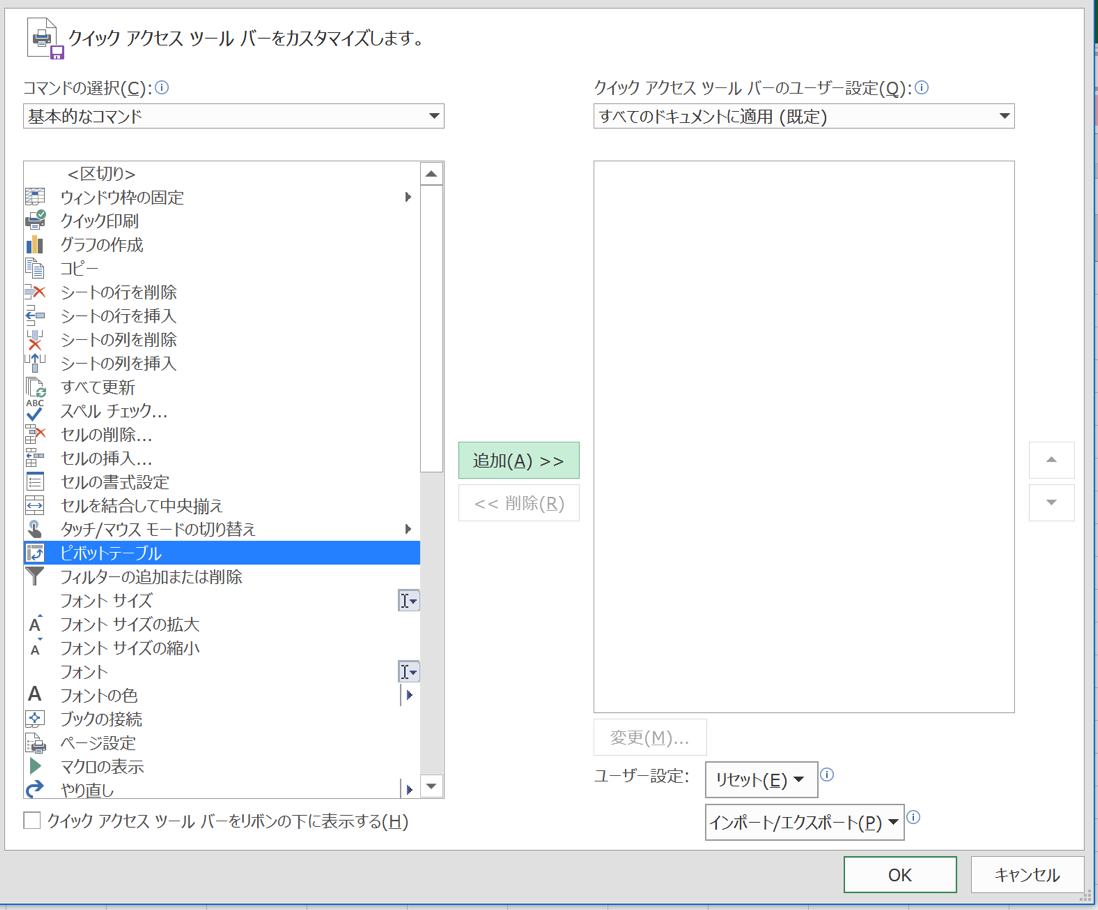Select the セルの挿入 icon
Image resolution: width=1098 pixels, height=910 pixels.
pyautogui.click(x=35, y=458)
